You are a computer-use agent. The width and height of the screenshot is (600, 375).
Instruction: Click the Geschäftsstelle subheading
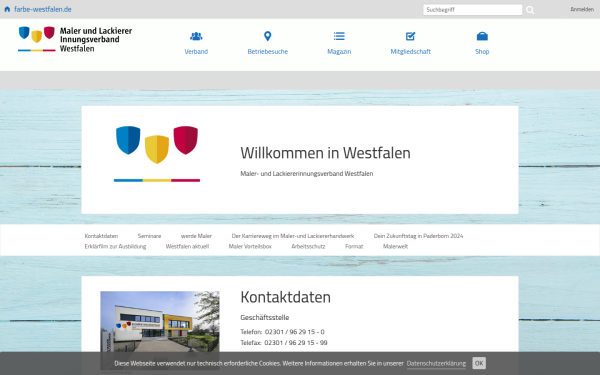(264, 317)
